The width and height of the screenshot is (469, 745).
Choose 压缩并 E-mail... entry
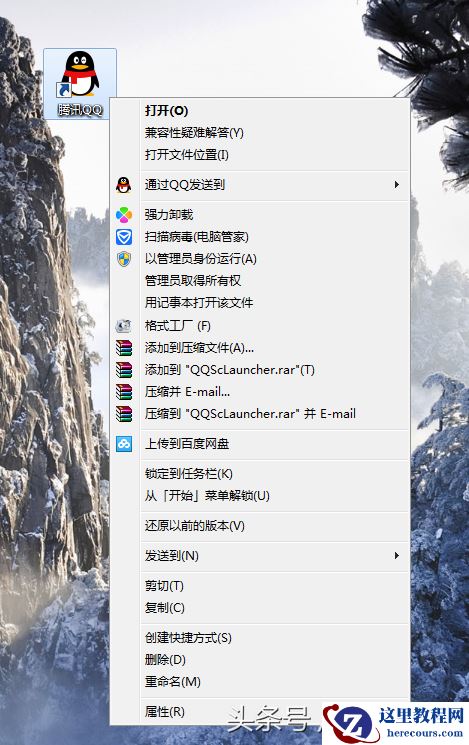point(260,392)
